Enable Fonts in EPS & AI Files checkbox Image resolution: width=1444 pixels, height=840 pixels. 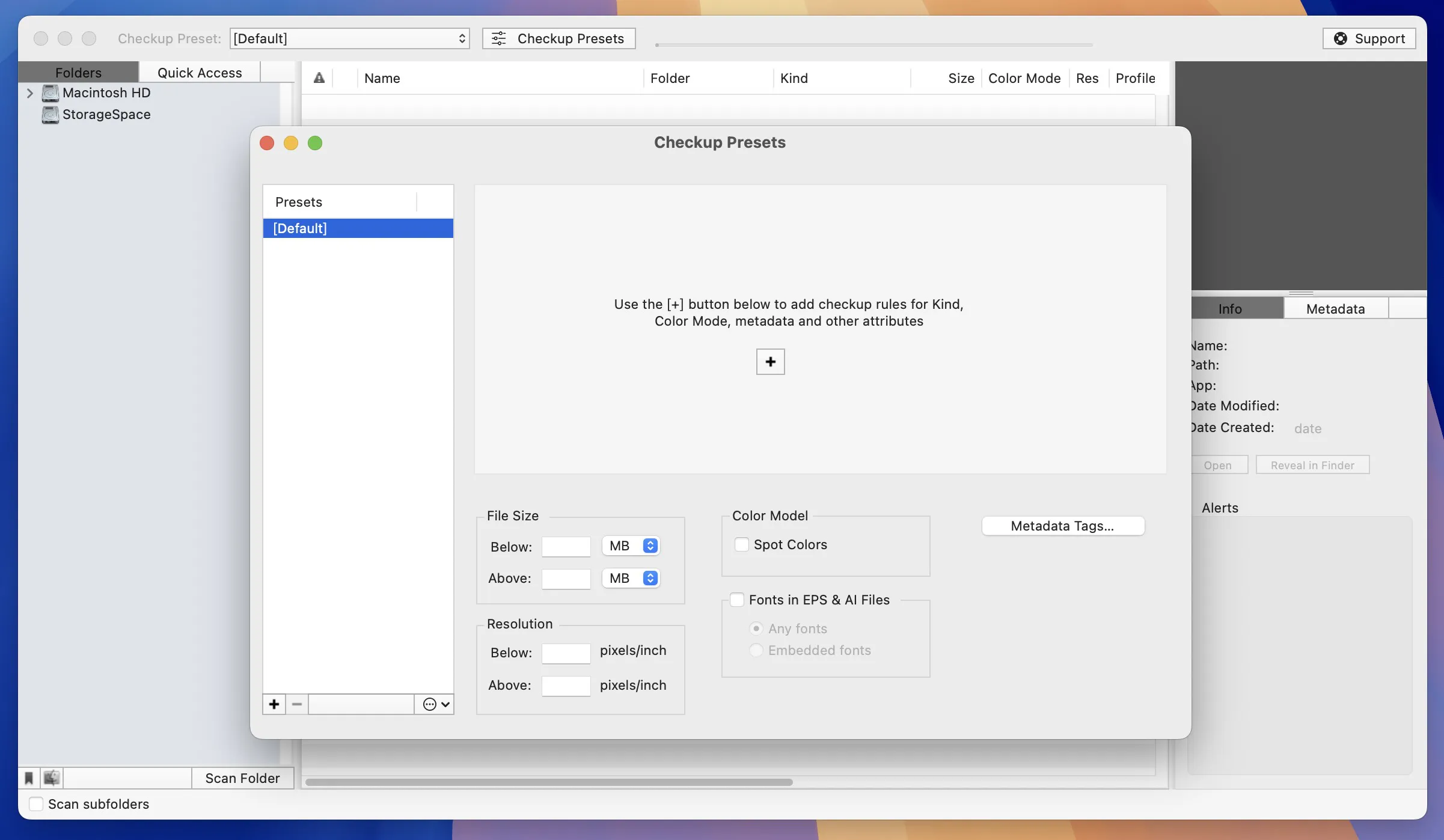click(737, 600)
